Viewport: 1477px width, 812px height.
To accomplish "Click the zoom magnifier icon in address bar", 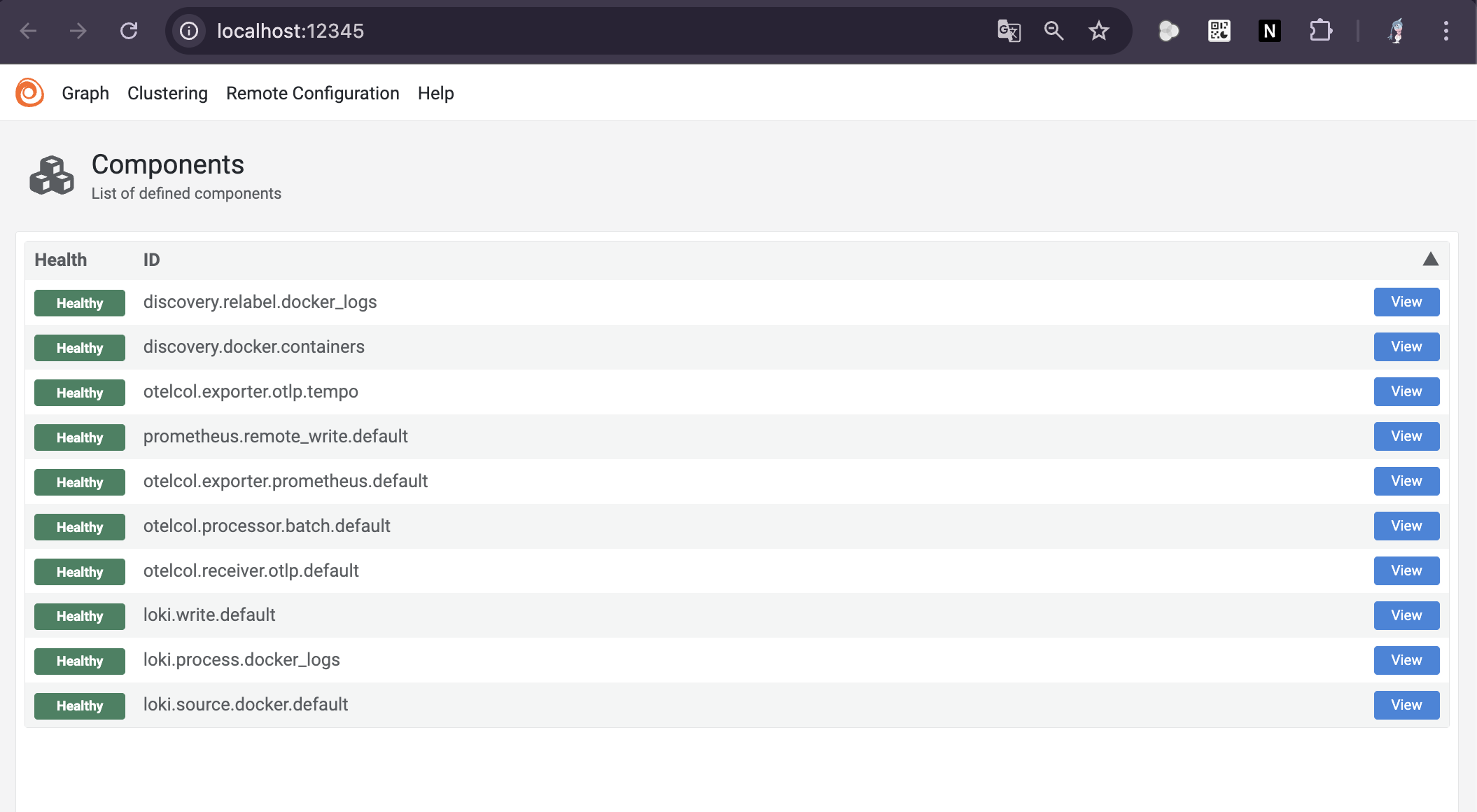I will pyautogui.click(x=1053, y=31).
